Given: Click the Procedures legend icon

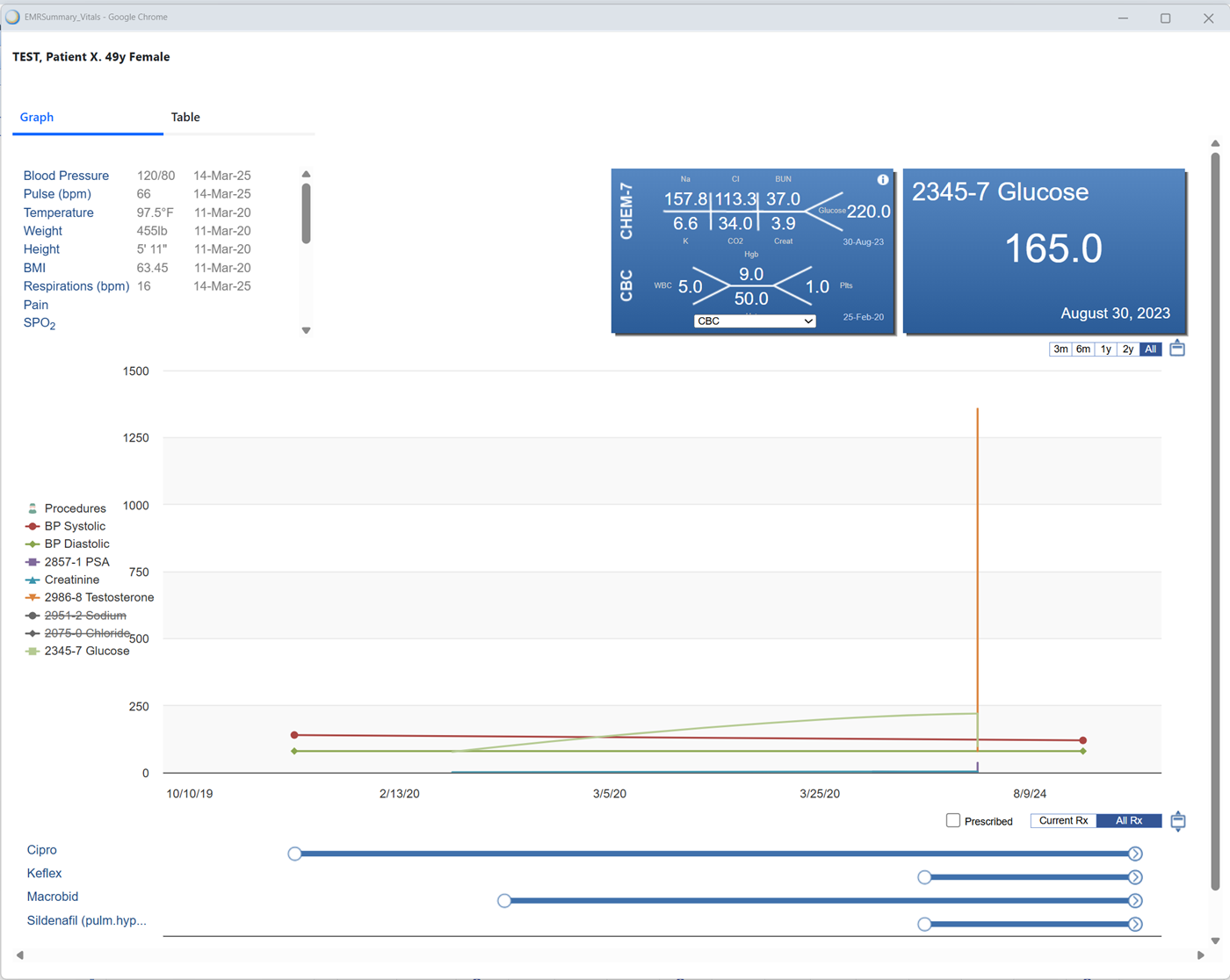Looking at the screenshot, I should coord(33,508).
